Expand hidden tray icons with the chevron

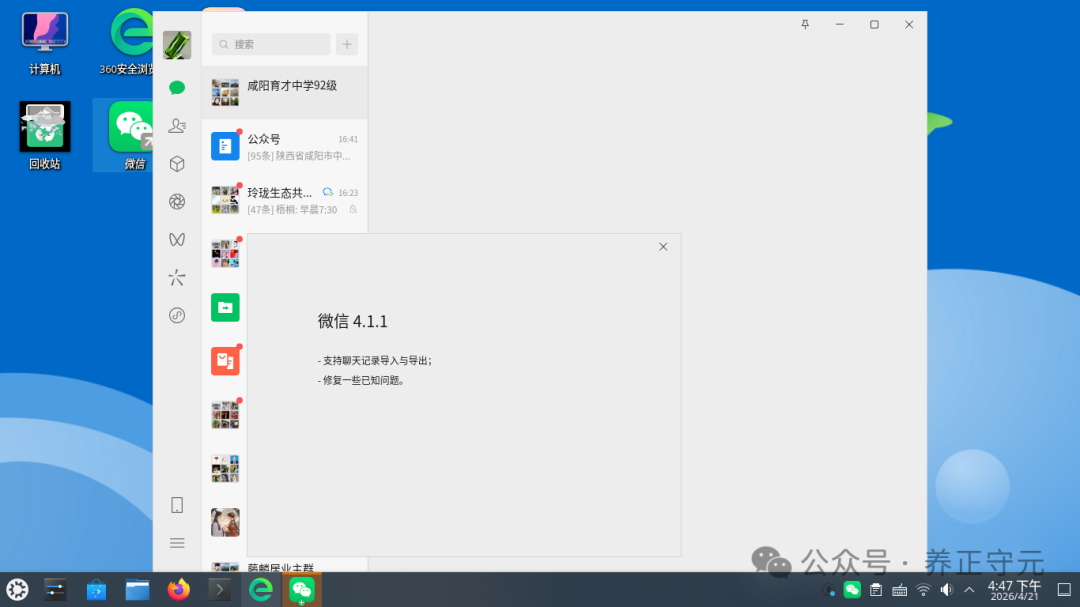pyautogui.click(x=969, y=590)
